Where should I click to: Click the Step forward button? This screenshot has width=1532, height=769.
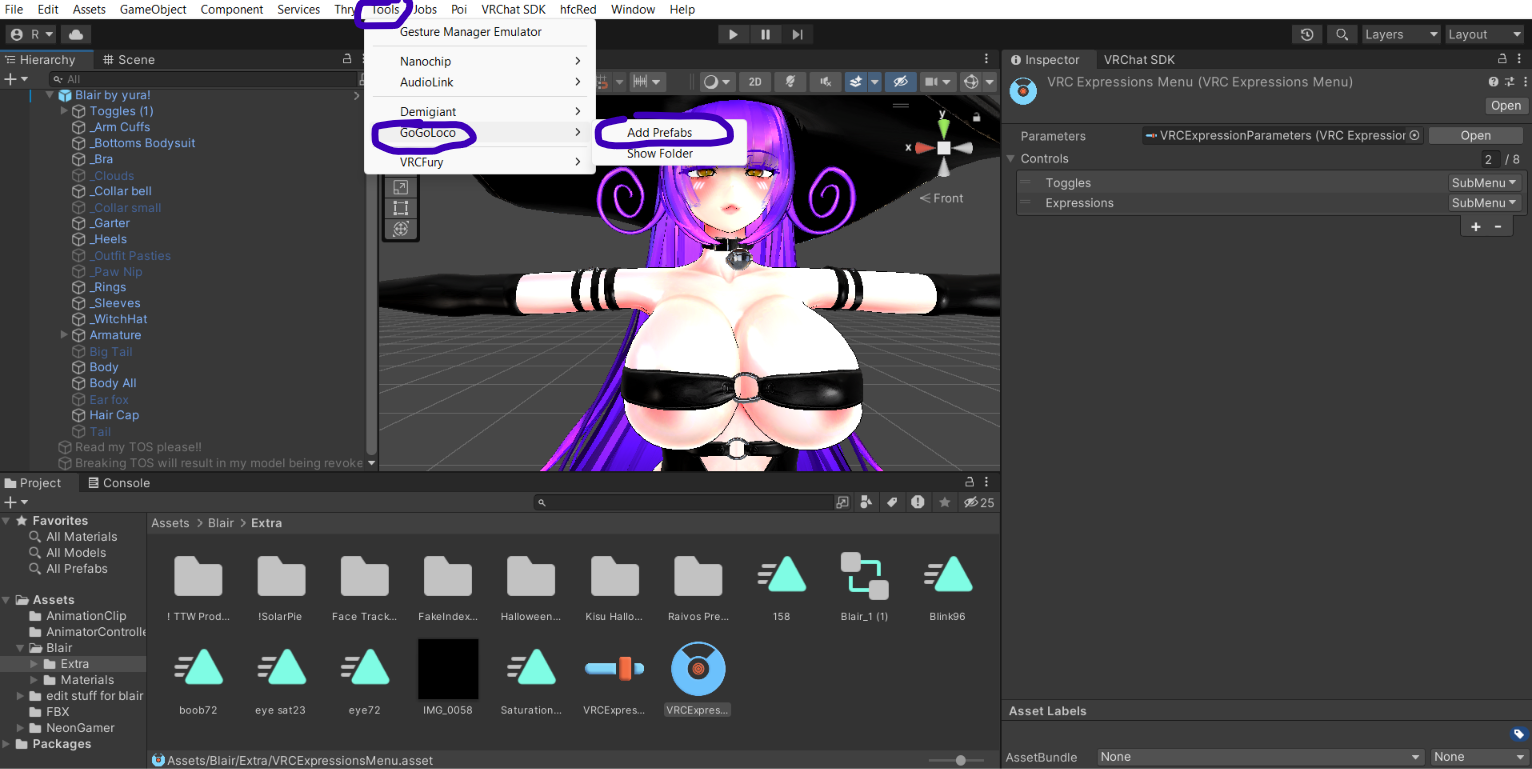tap(797, 34)
